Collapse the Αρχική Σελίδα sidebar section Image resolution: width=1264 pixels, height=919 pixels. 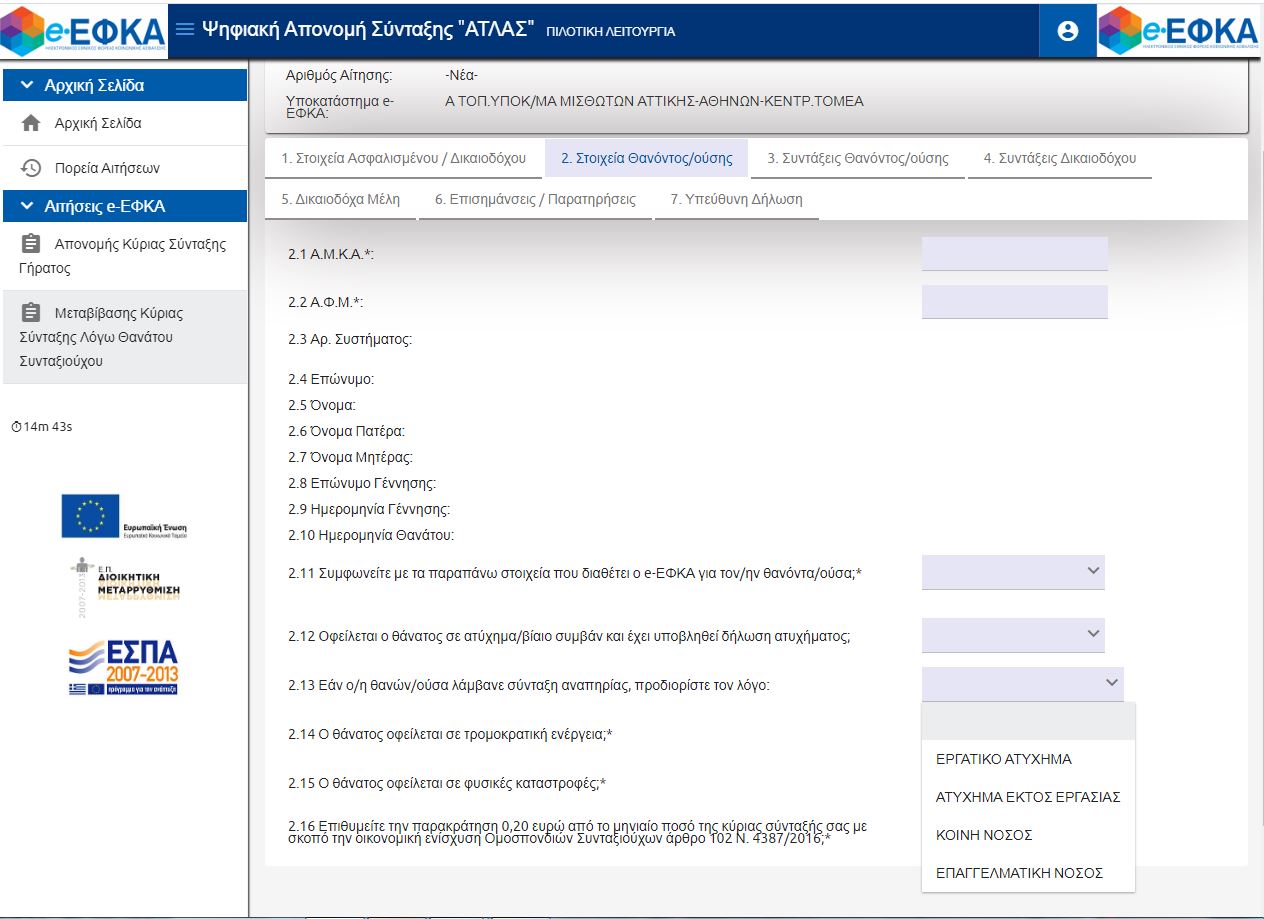point(27,86)
